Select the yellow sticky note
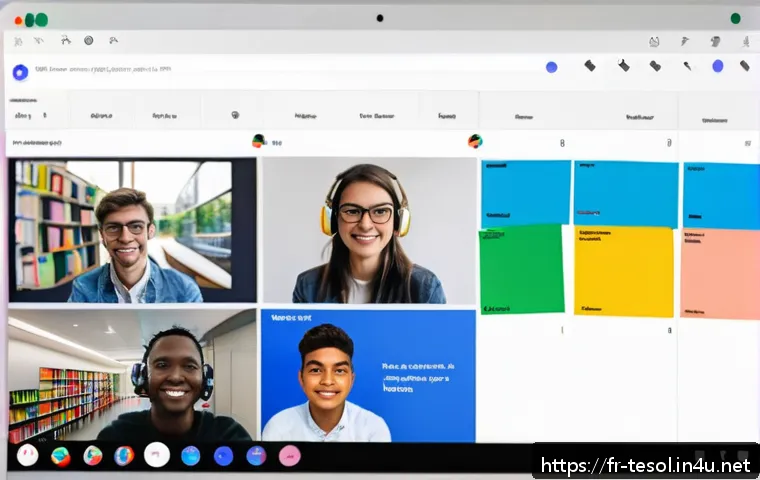The height and width of the screenshot is (480, 760). pos(623,271)
